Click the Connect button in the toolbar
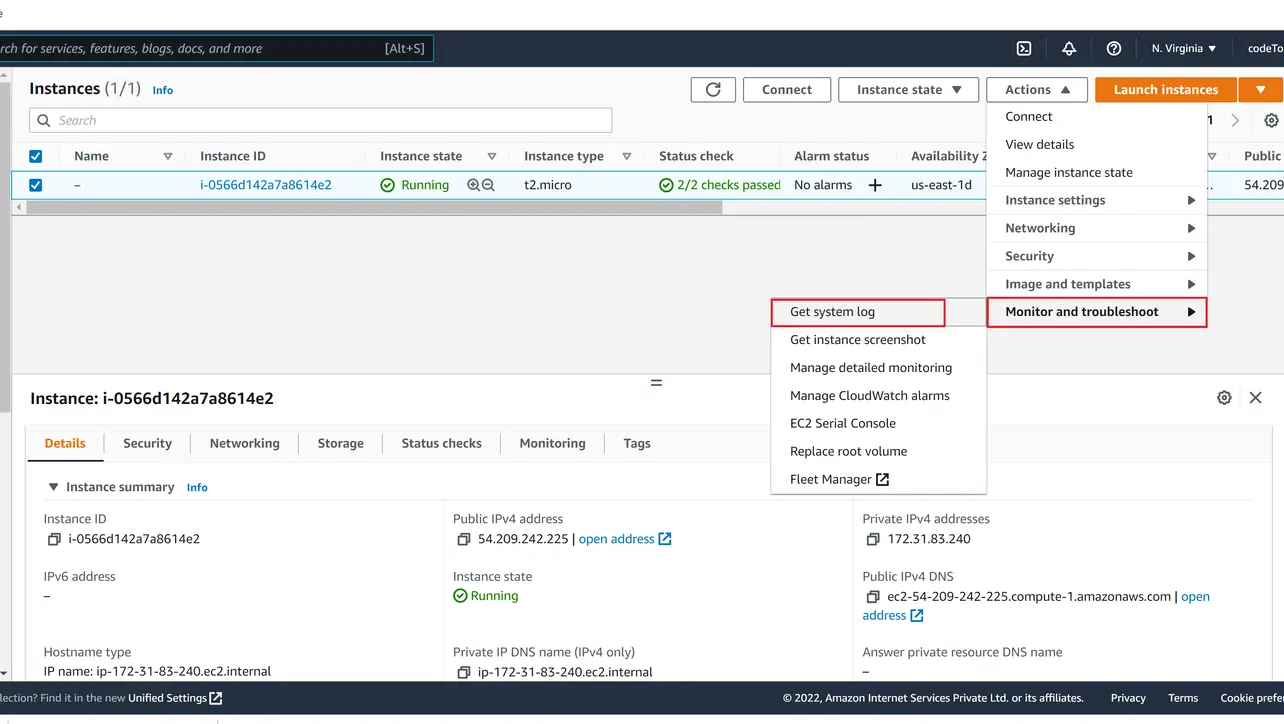The width and height of the screenshot is (1284, 724). click(787, 90)
